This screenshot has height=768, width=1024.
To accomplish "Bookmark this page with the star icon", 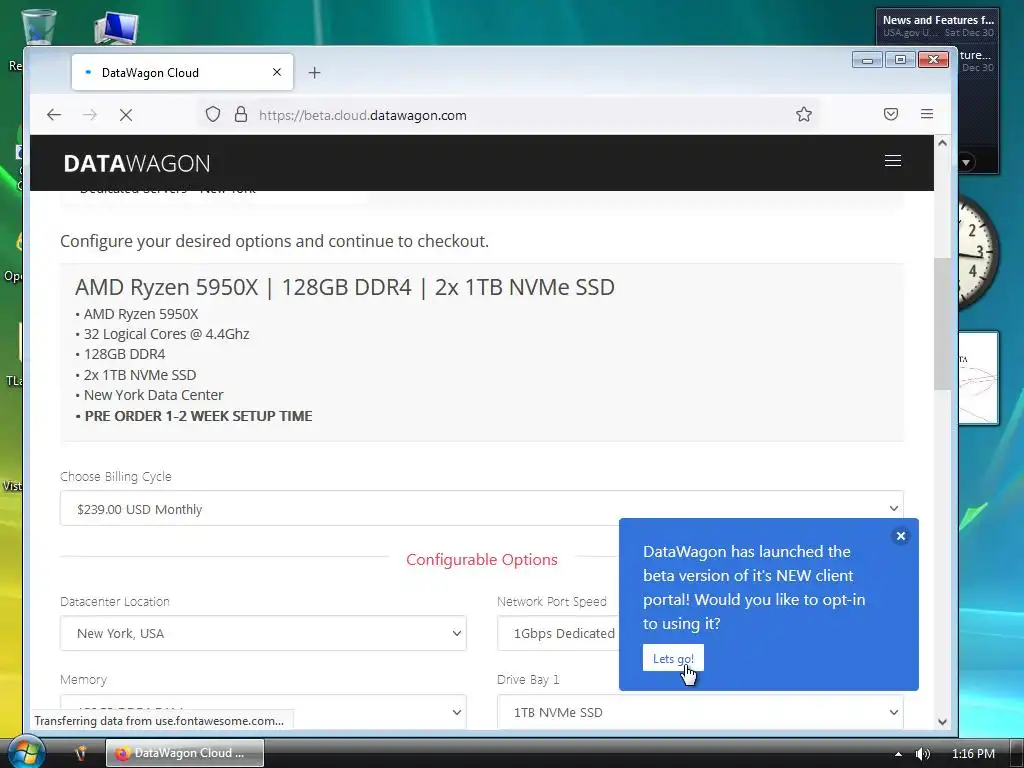I will pos(804,114).
